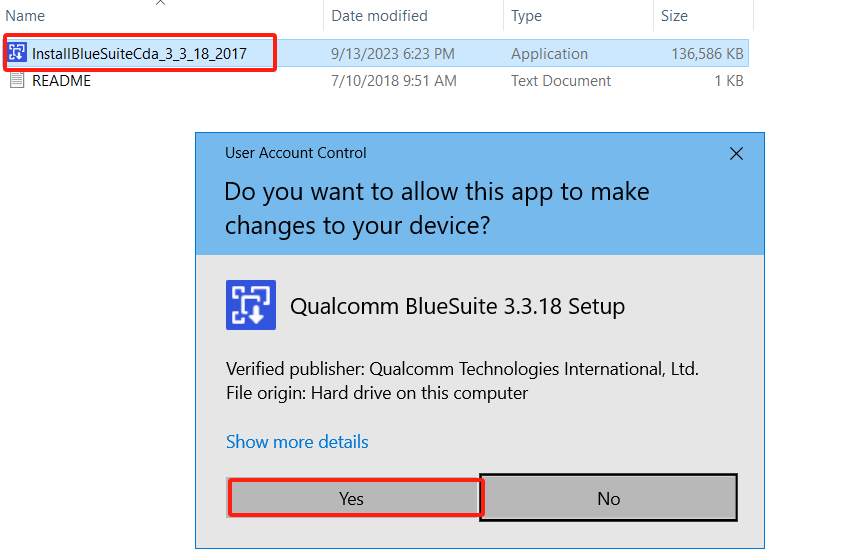Open the Show more details link
This screenshot has width=856, height=556.
point(297,442)
